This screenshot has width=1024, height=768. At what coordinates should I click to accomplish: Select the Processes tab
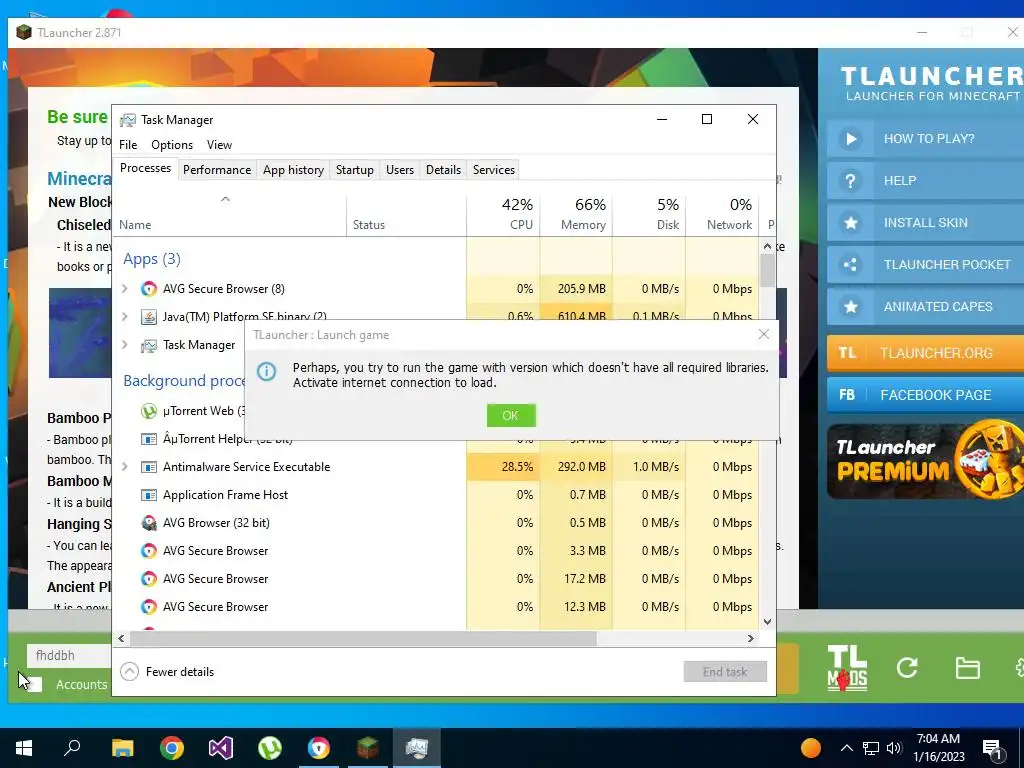click(x=145, y=168)
